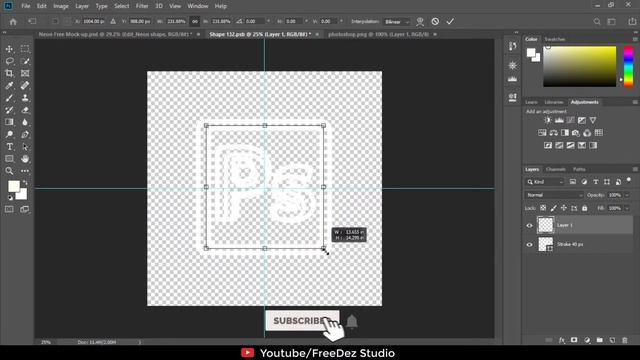Select the Blur tool
This screenshot has width=640, height=360.
point(25,122)
